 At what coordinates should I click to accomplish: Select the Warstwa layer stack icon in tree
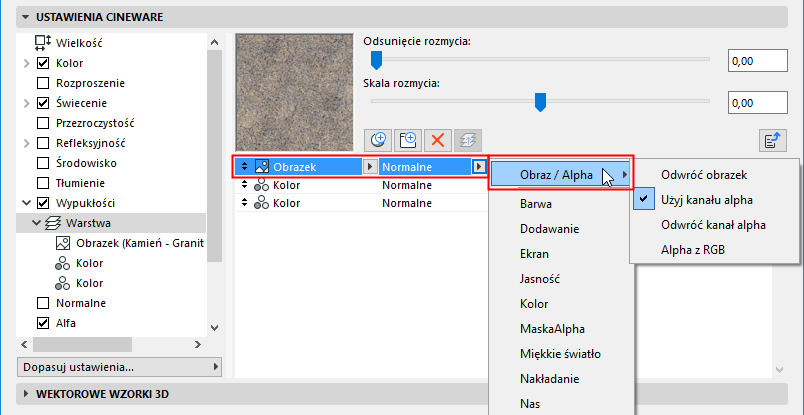(54, 223)
